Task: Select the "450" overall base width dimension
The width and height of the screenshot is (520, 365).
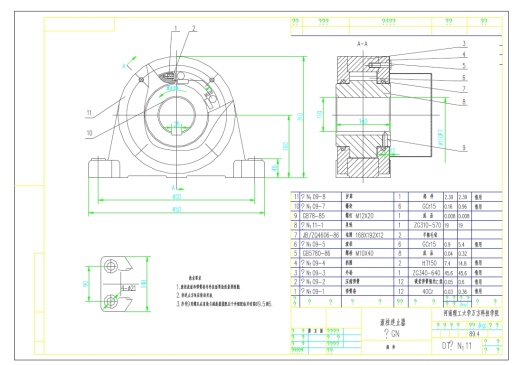Action: tap(176, 209)
